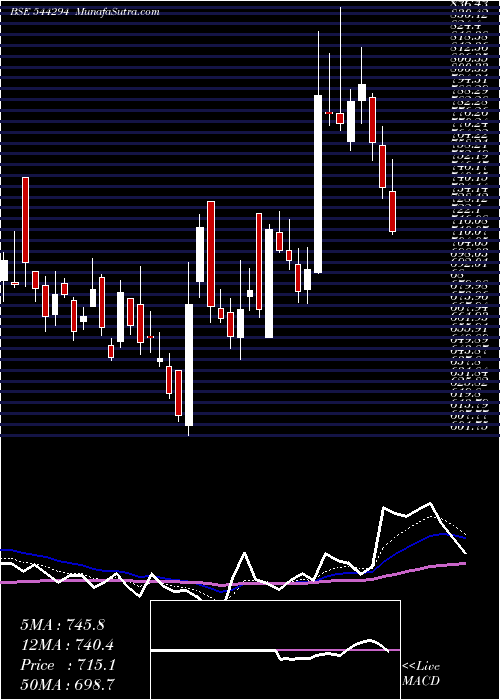Click the 5MA : 745.8 value
Image resolution: width=500 pixels, height=700 pixels.
click(x=62, y=625)
